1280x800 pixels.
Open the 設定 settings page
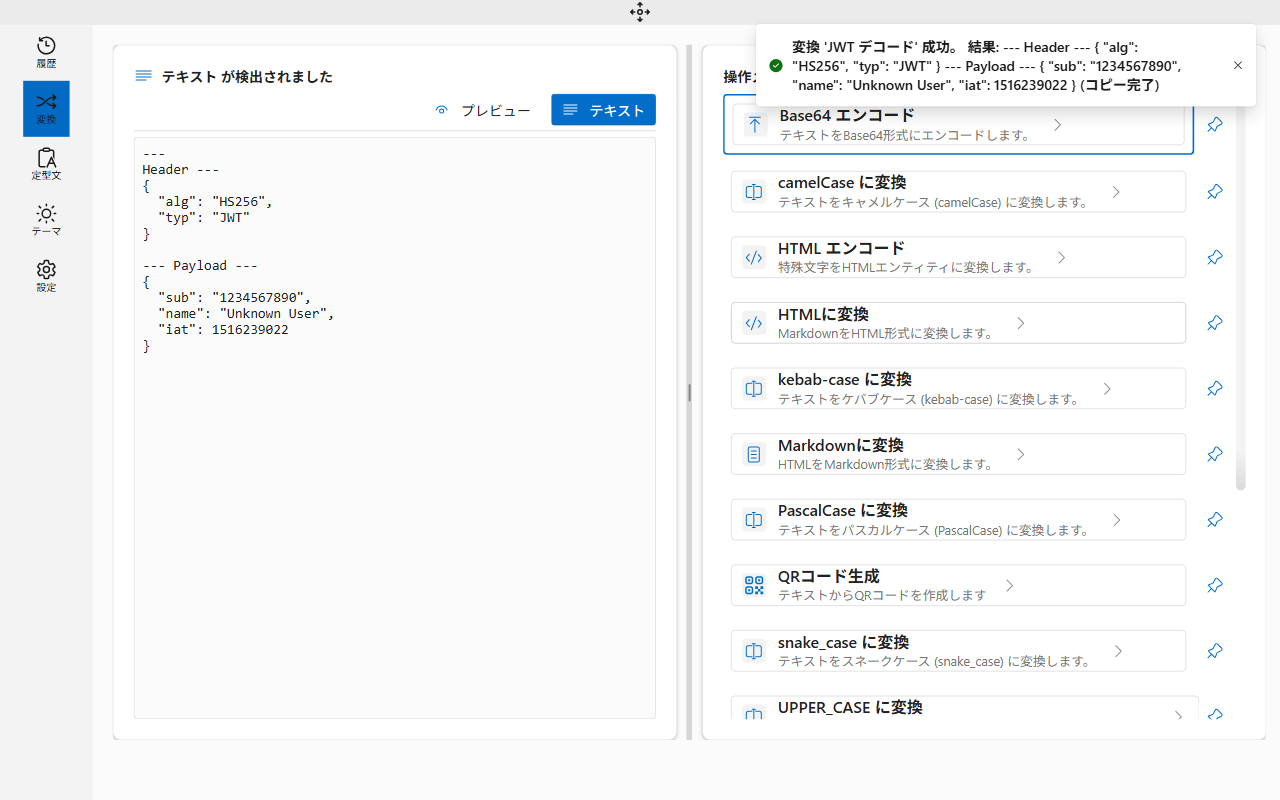point(46,276)
